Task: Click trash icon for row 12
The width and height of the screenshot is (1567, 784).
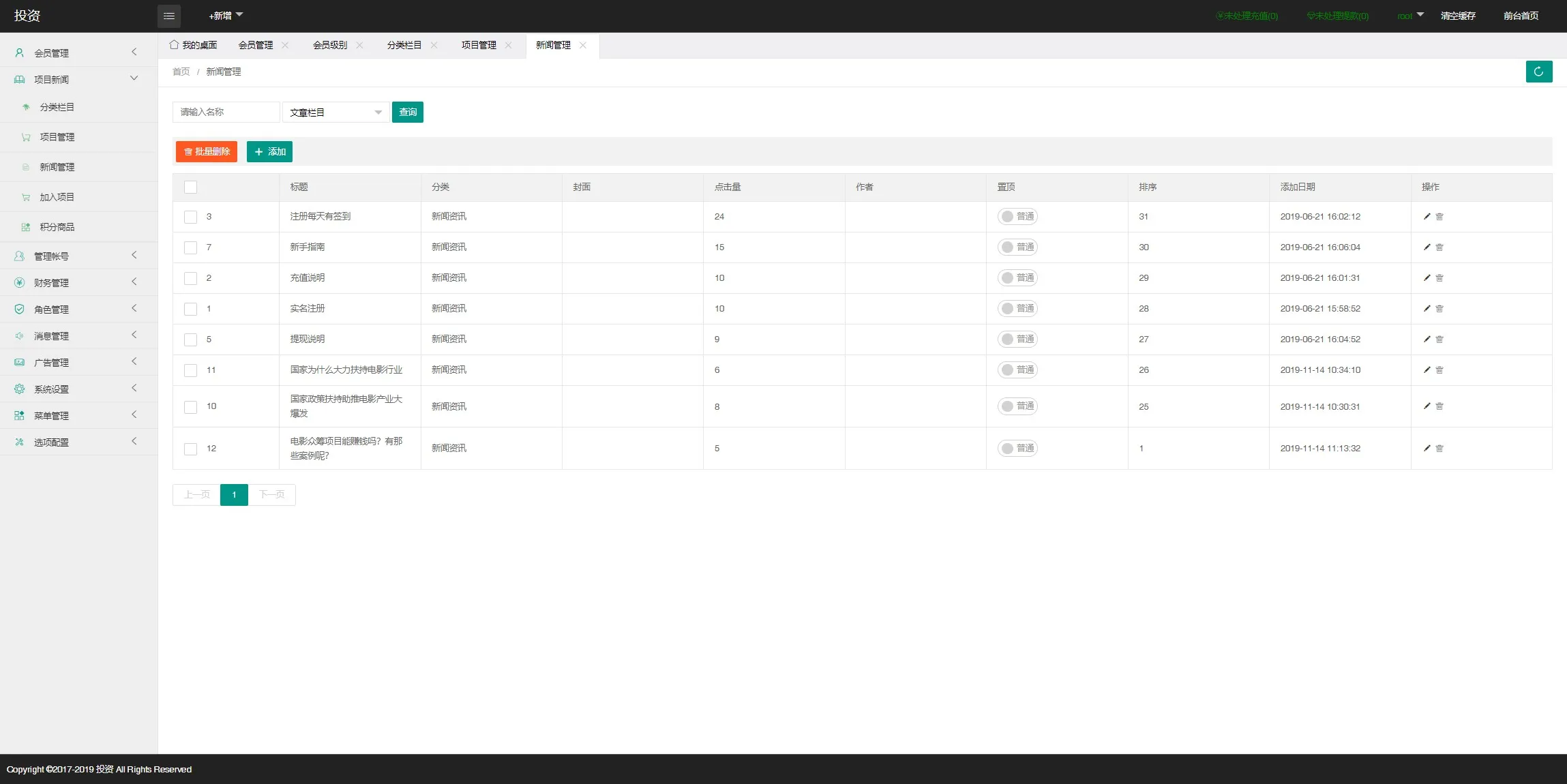Action: point(1439,449)
